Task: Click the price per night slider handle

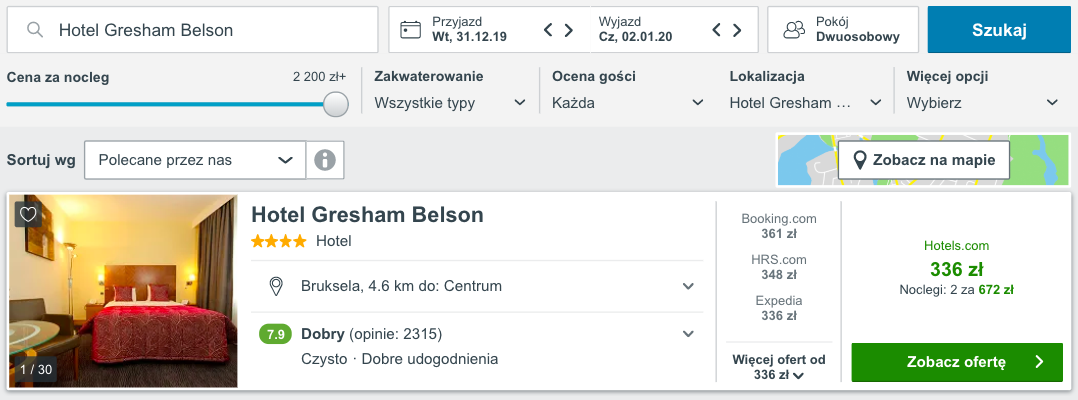Action: click(x=336, y=104)
